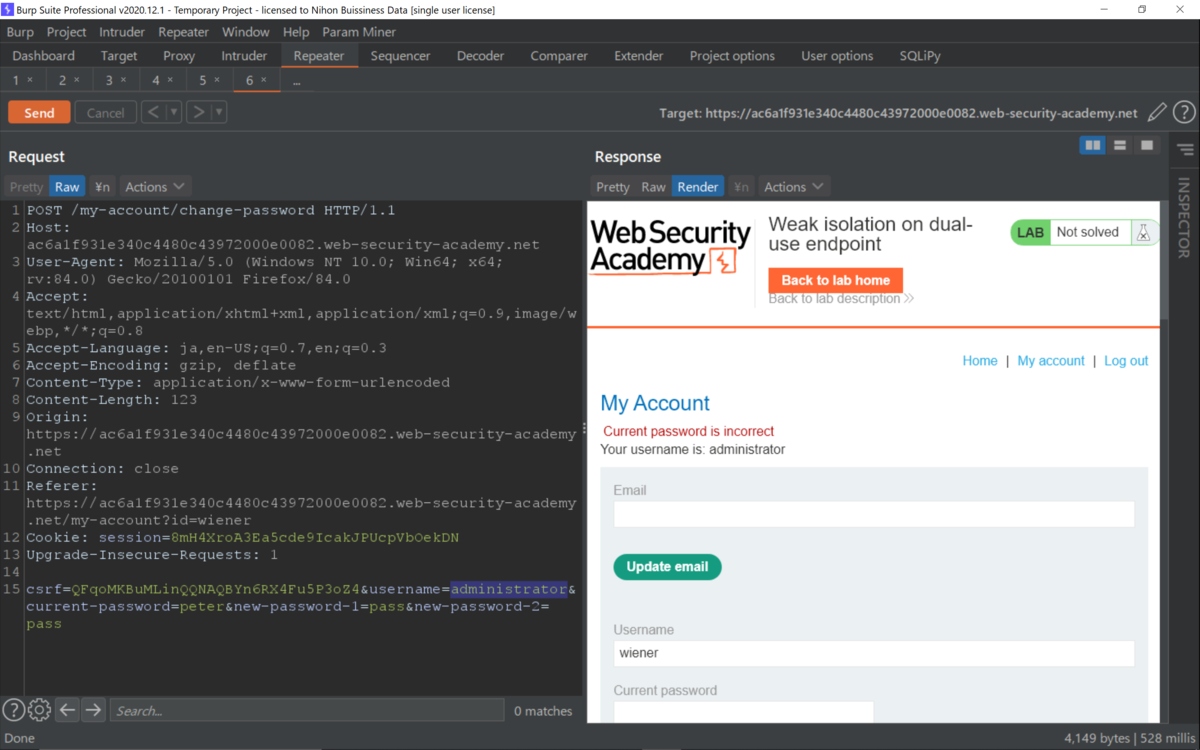Open the Intruder menu

click(x=122, y=32)
